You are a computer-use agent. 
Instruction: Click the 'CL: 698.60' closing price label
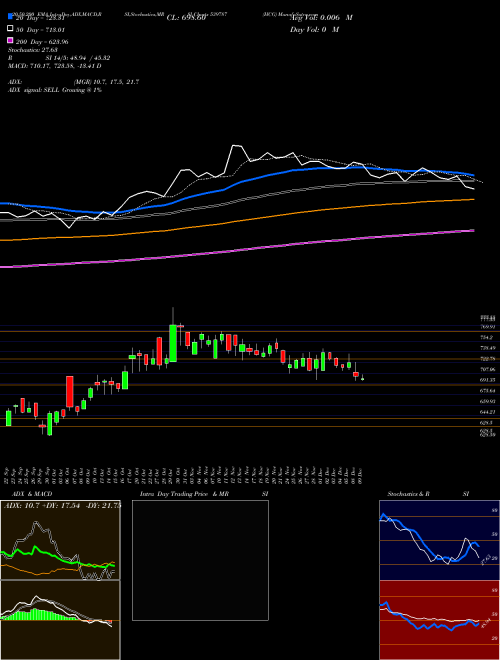click(186, 18)
